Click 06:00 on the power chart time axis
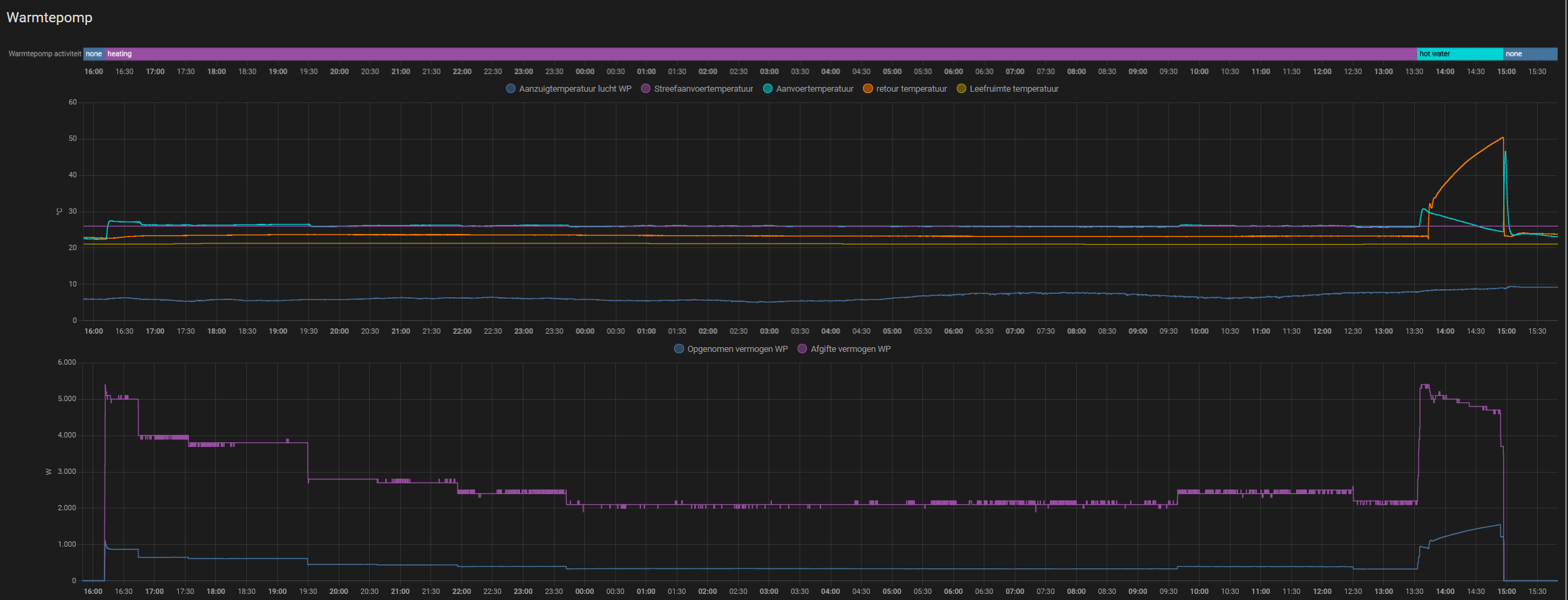 [x=953, y=592]
